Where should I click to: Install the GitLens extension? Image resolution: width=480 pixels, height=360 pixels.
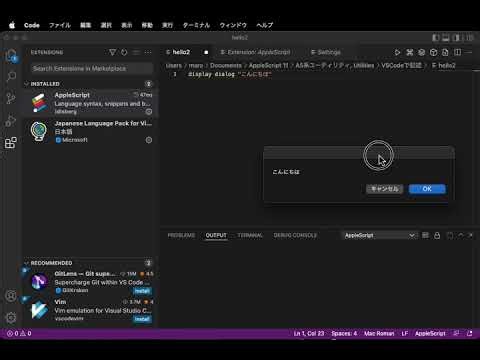tap(142, 291)
